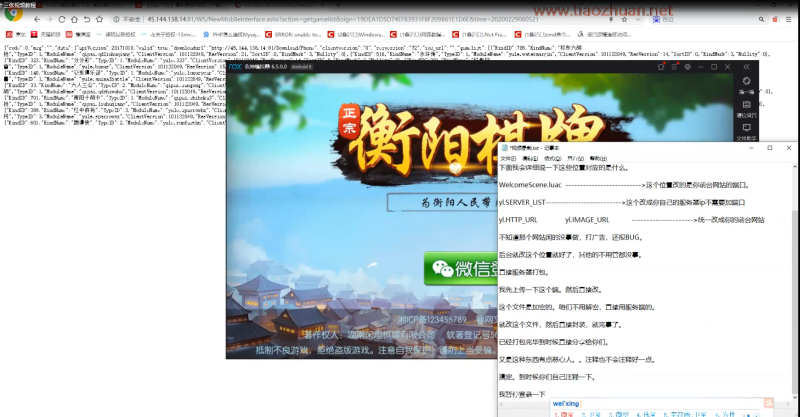Click the magnifier search icon in browser toolbar
The image size is (800, 417).
(761, 19)
